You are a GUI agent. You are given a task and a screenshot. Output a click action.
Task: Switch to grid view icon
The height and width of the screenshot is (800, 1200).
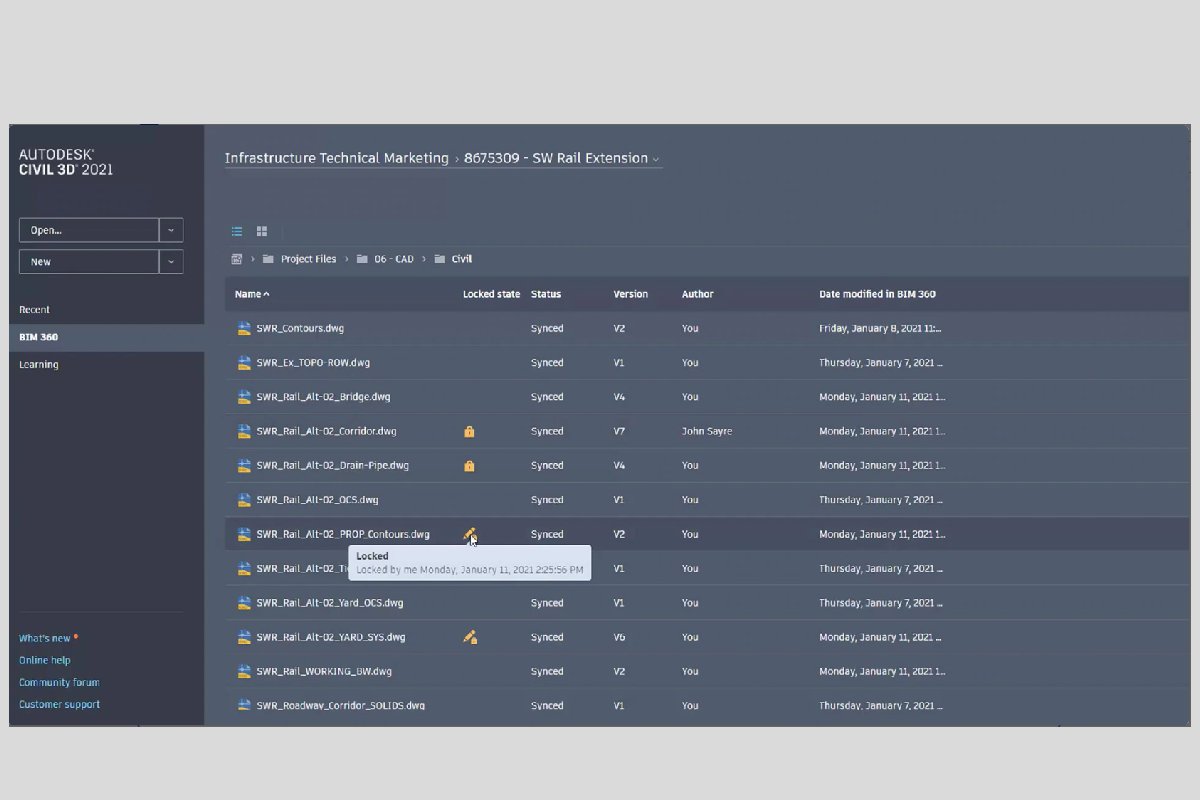(262, 231)
